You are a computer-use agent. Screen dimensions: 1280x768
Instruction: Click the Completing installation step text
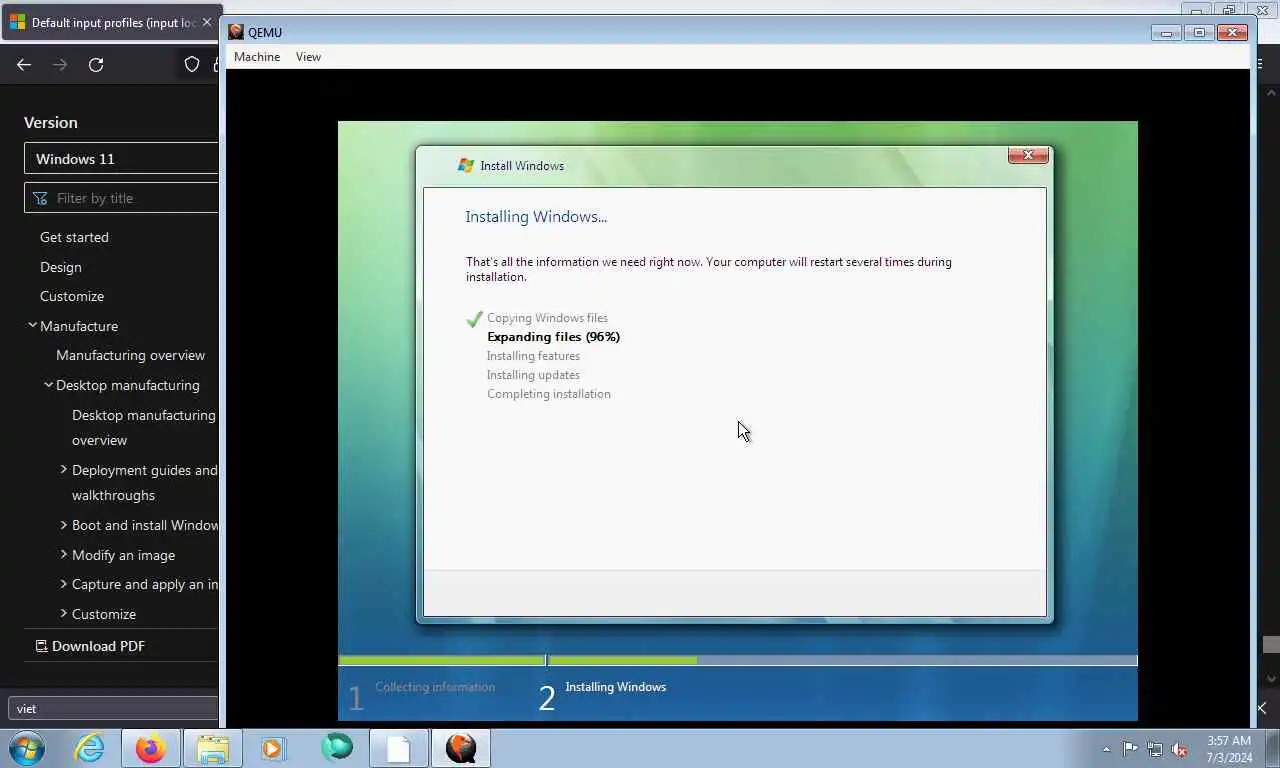click(549, 394)
